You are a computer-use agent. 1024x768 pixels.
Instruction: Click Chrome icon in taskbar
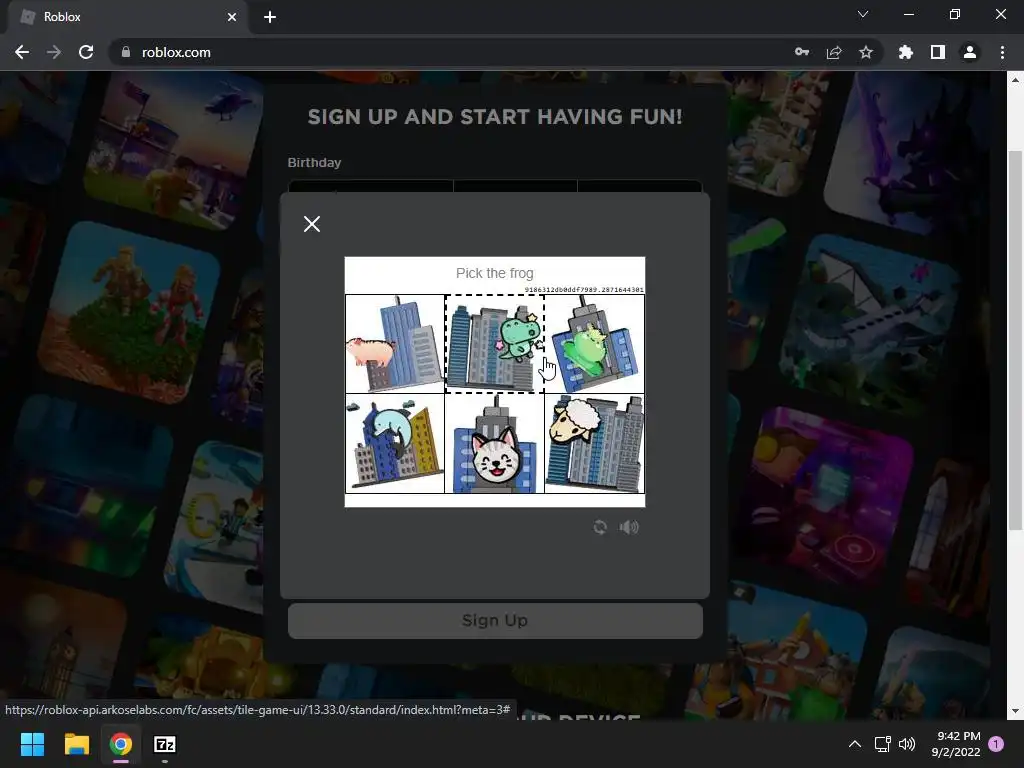(x=121, y=744)
